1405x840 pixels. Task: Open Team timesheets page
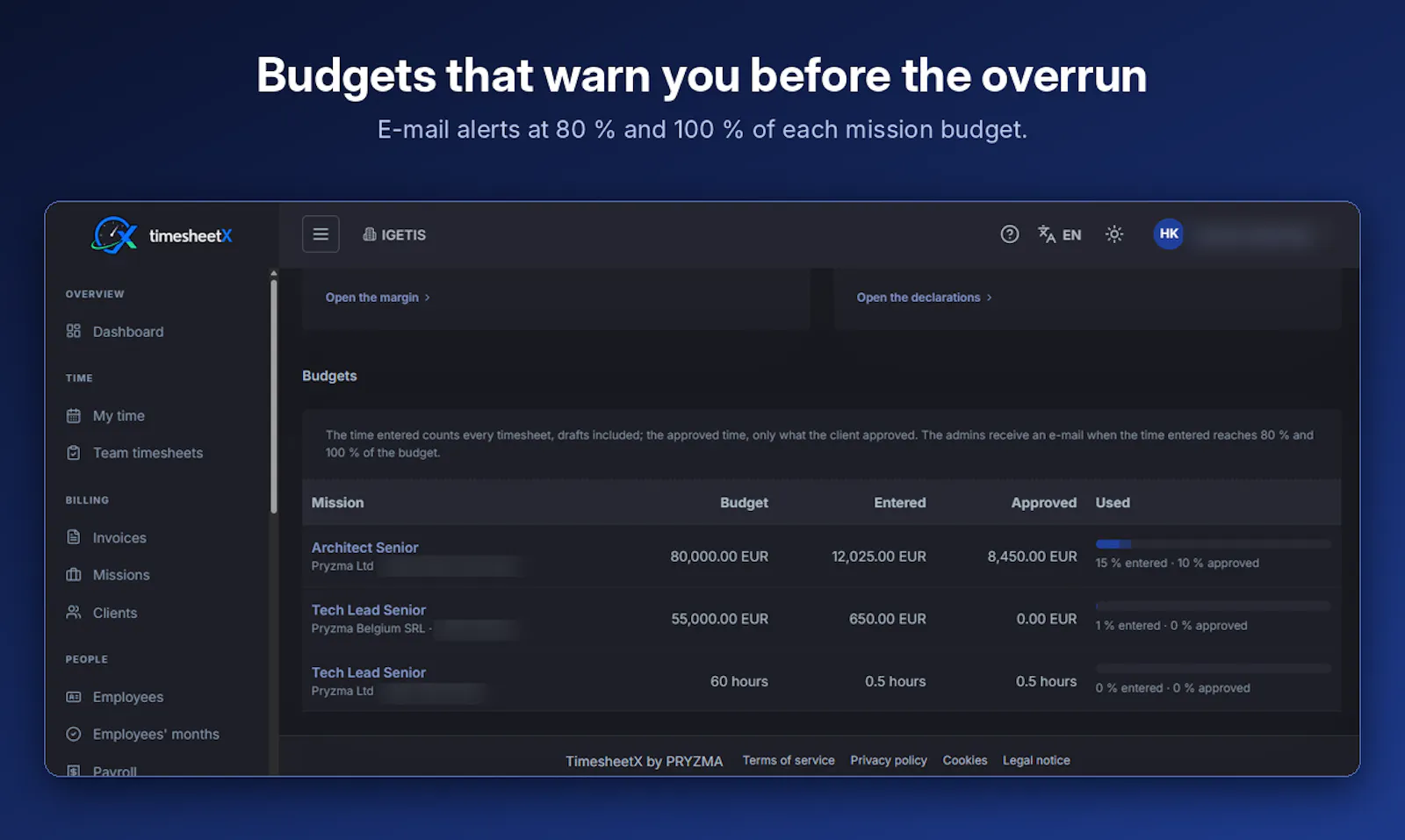click(x=148, y=453)
